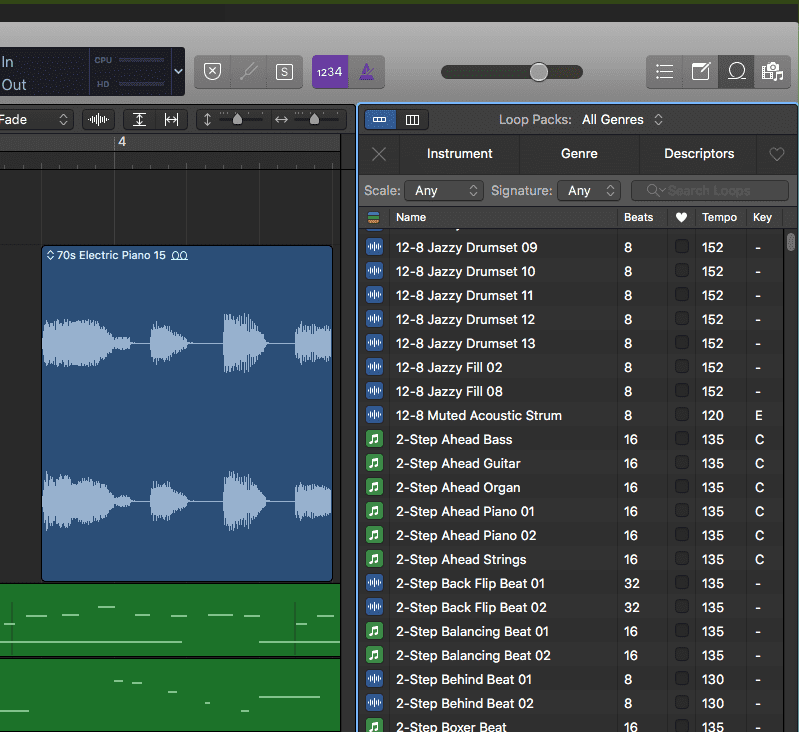
Task: Open the Scale Any dropdown
Action: click(444, 191)
